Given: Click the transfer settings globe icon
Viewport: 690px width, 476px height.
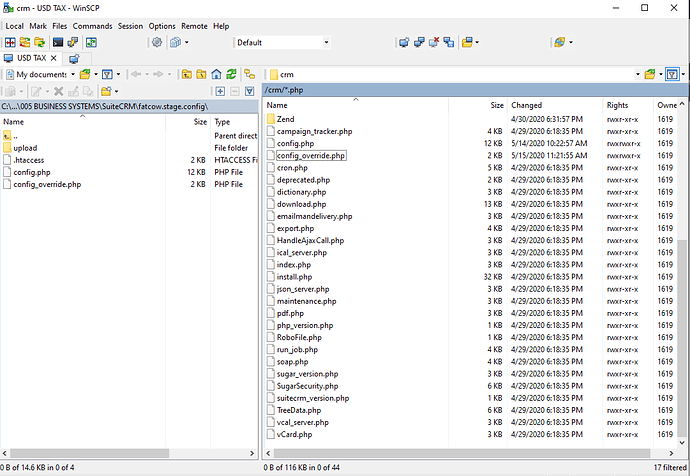Looking at the screenshot, I should pyautogui.click(x=560, y=42).
